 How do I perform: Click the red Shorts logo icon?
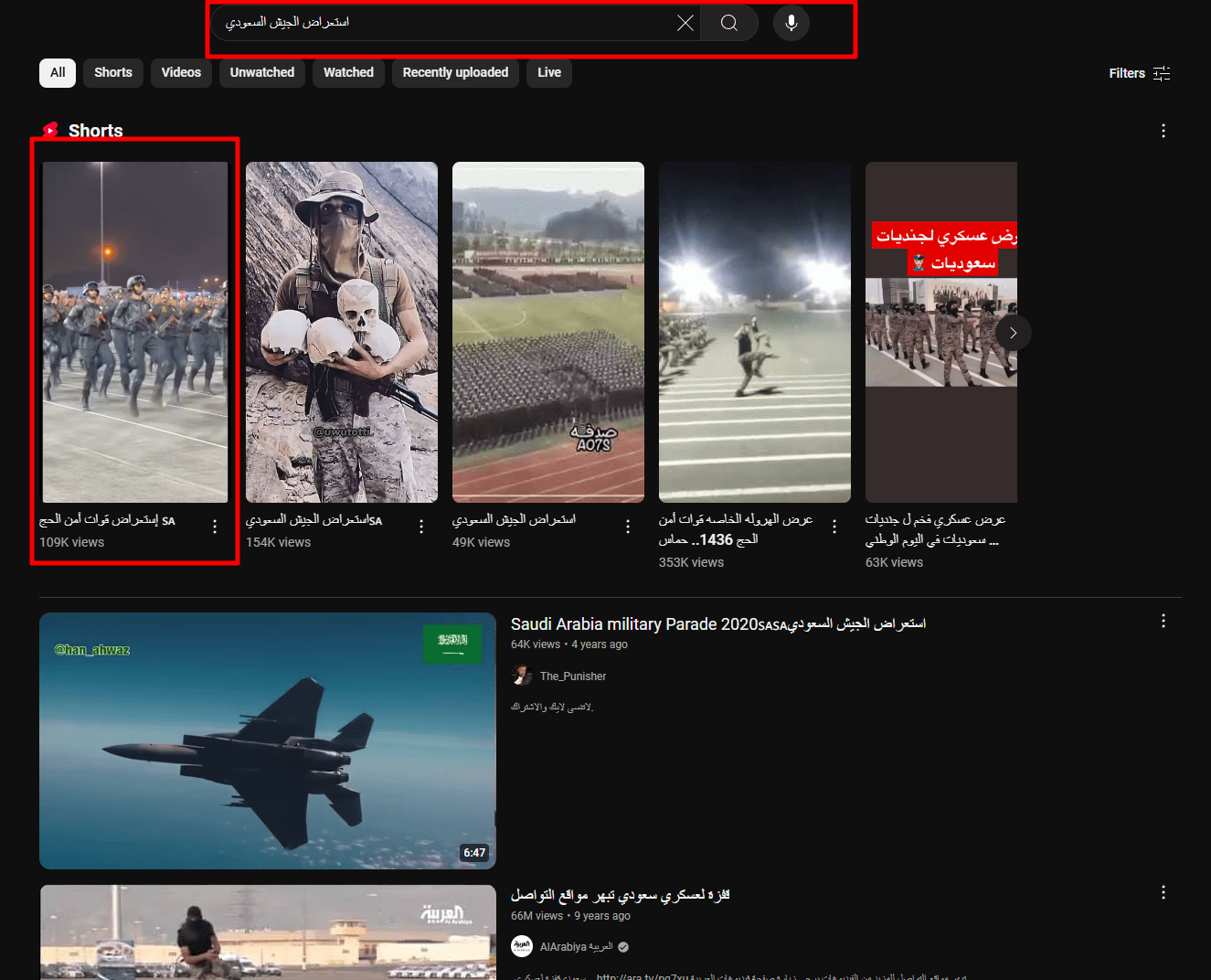click(x=50, y=131)
